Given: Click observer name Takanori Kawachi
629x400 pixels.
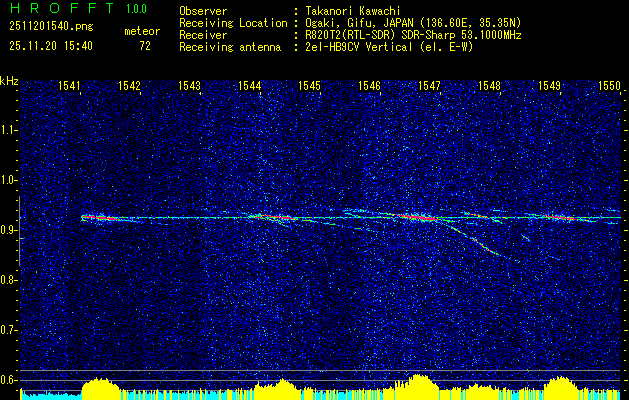Looking at the screenshot, I should click(352, 11).
